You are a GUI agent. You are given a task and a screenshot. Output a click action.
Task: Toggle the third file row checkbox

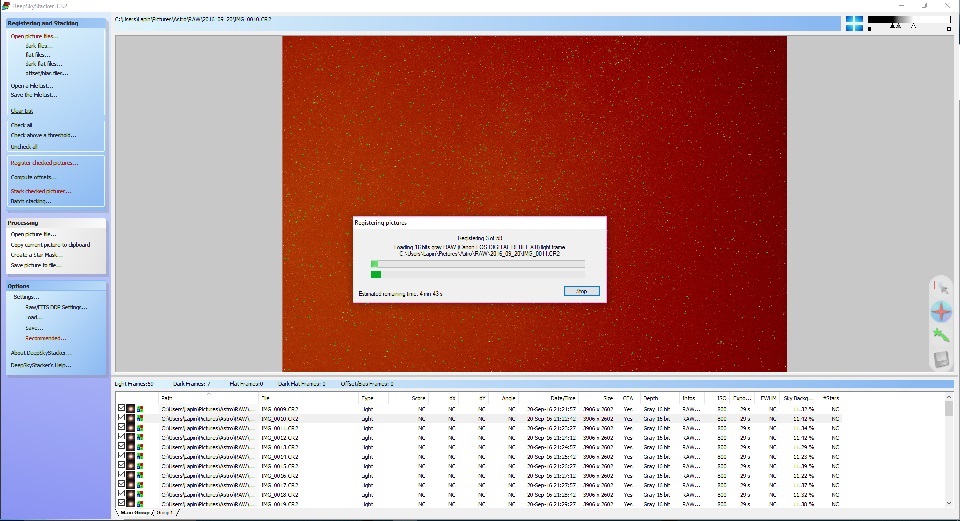122,428
